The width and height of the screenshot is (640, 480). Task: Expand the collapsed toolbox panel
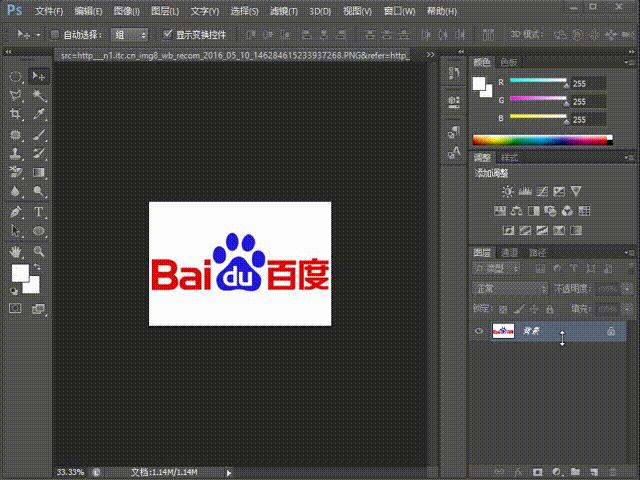tap(7, 52)
